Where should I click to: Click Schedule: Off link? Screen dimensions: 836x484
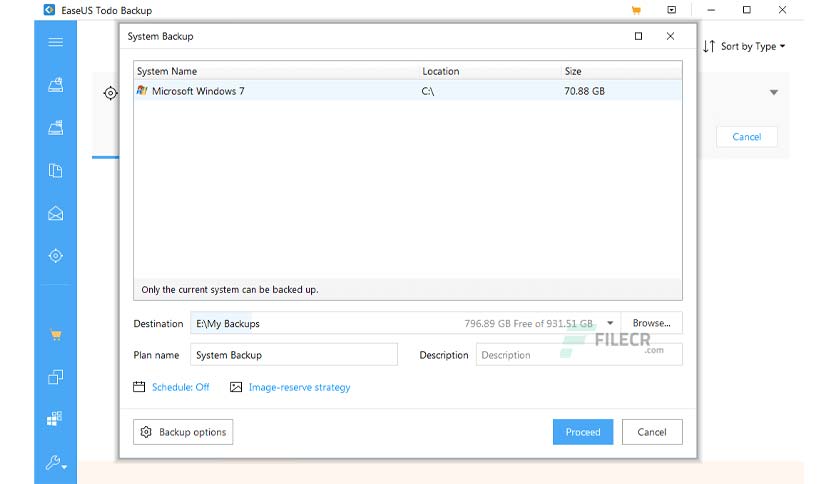click(180, 387)
